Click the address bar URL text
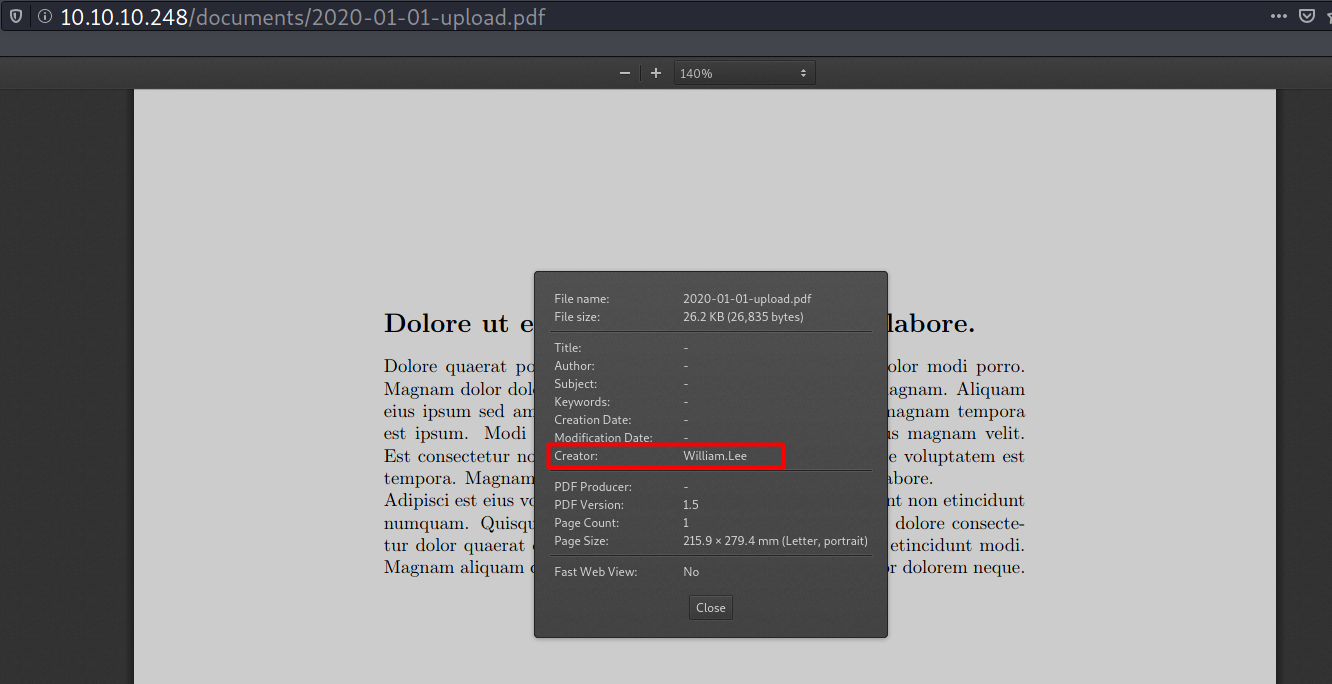 [302, 17]
